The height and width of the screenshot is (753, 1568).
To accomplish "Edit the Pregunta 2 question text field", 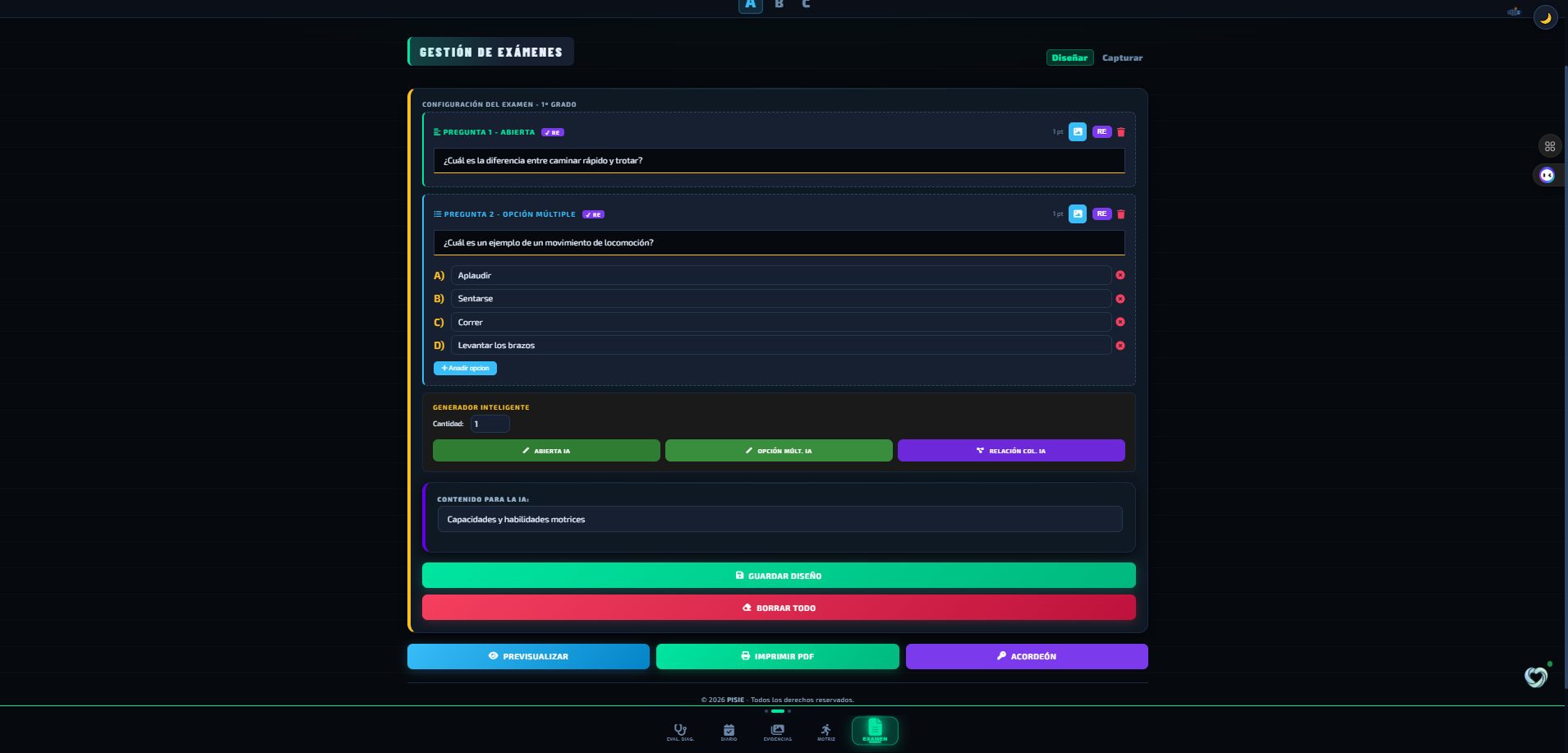I will (779, 243).
